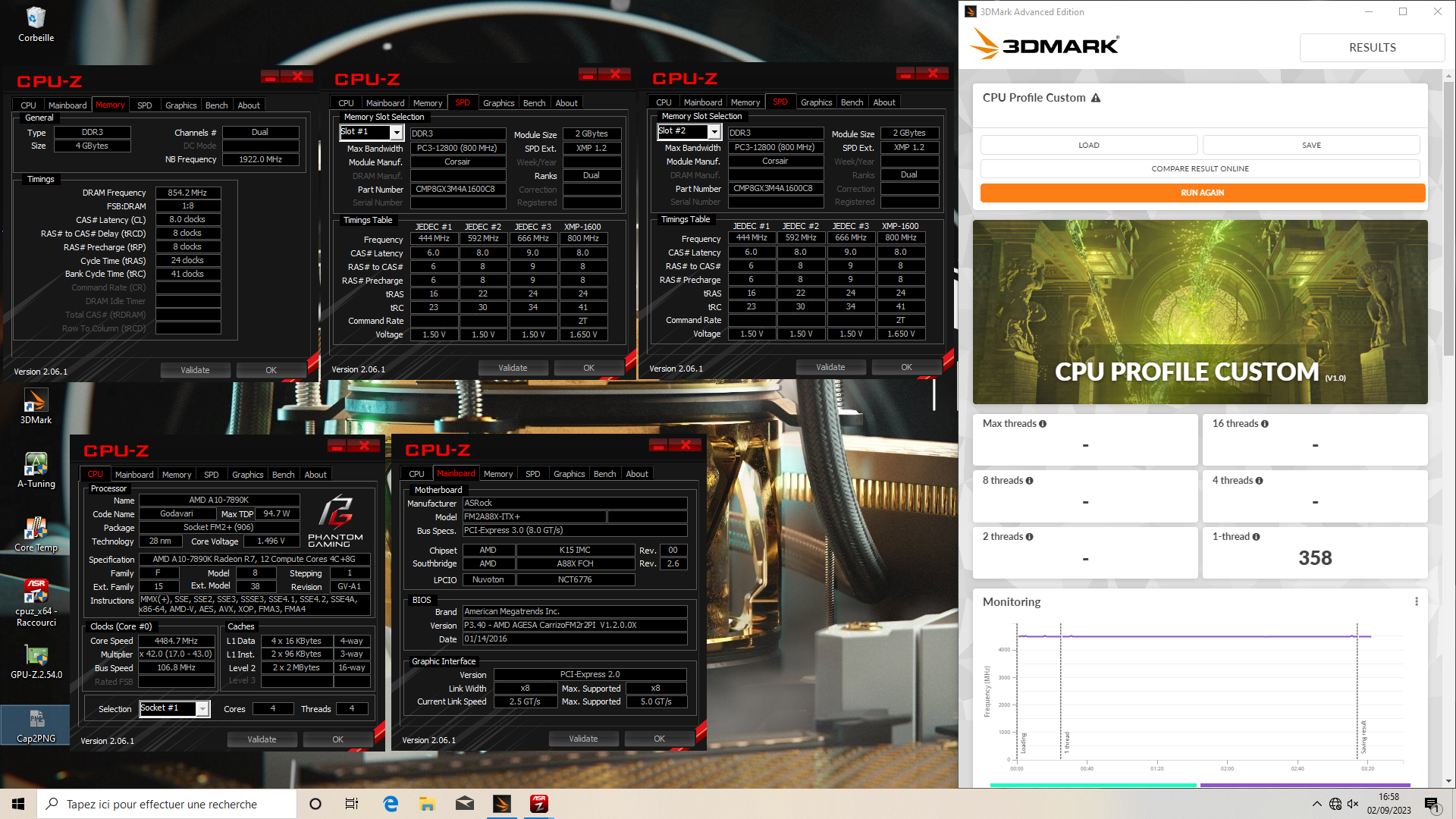Open the SPD tab in the CPU-Z processor window
The height and width of the screenshot is (819, 1456).
click(x=212, y=475)
